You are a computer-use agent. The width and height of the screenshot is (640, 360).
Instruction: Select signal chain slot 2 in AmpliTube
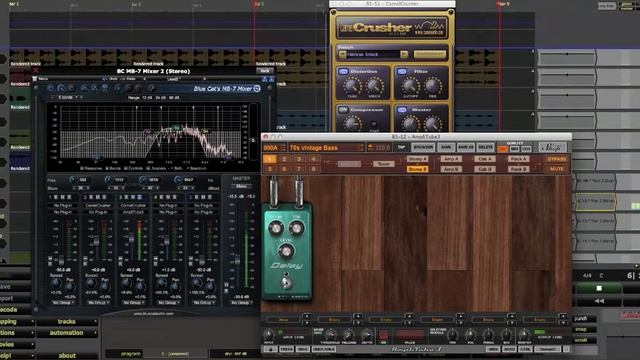284,159
